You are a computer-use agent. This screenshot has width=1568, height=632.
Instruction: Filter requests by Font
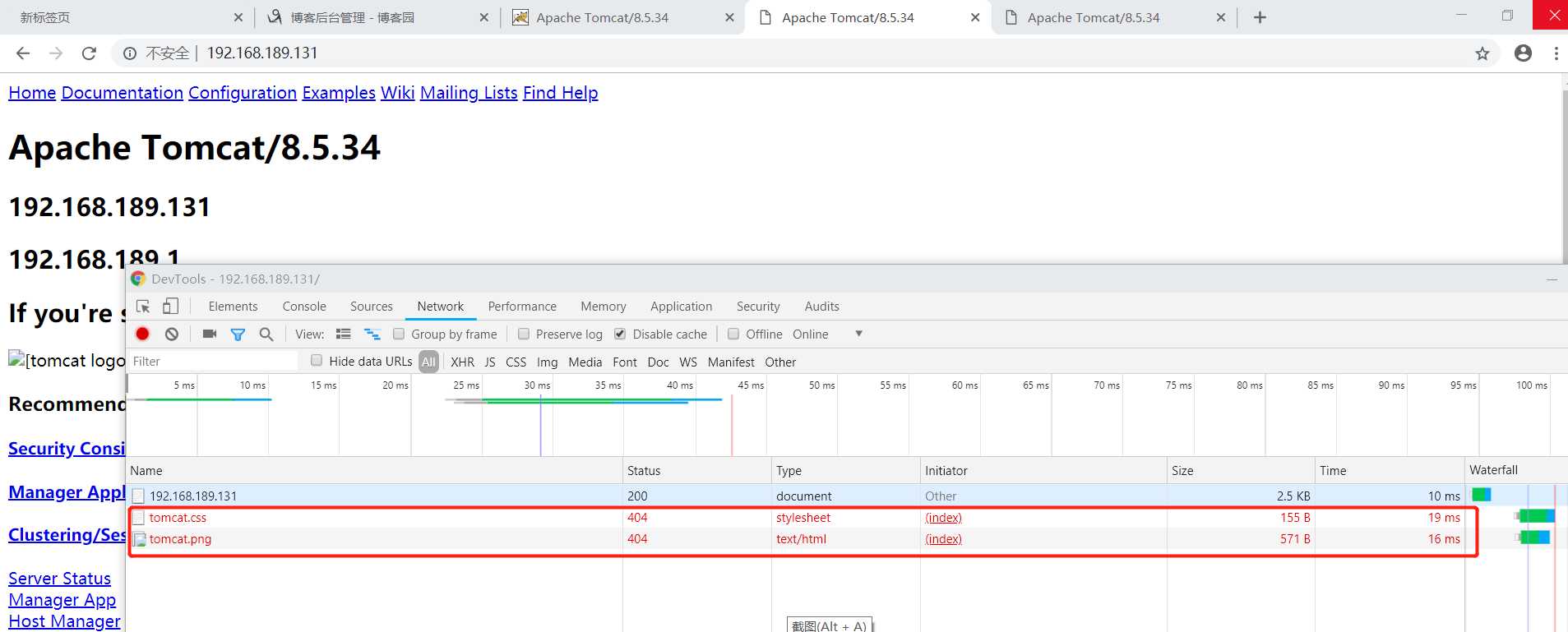[x=625, y=362]
